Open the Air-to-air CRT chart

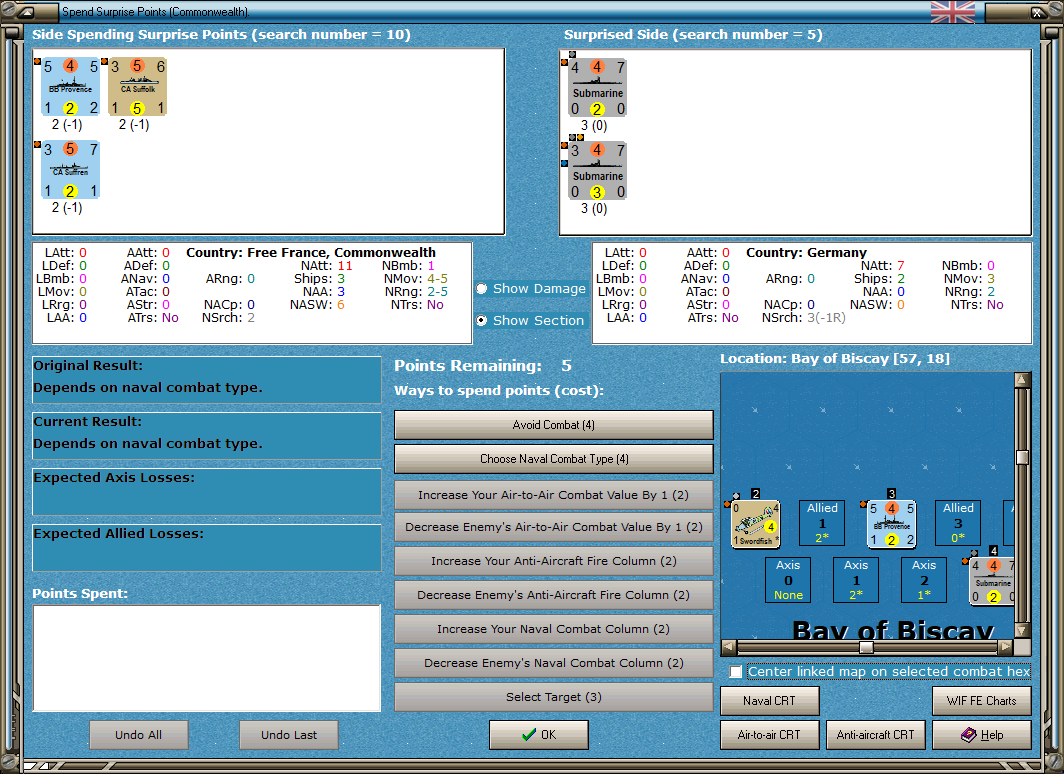point(770,735)
